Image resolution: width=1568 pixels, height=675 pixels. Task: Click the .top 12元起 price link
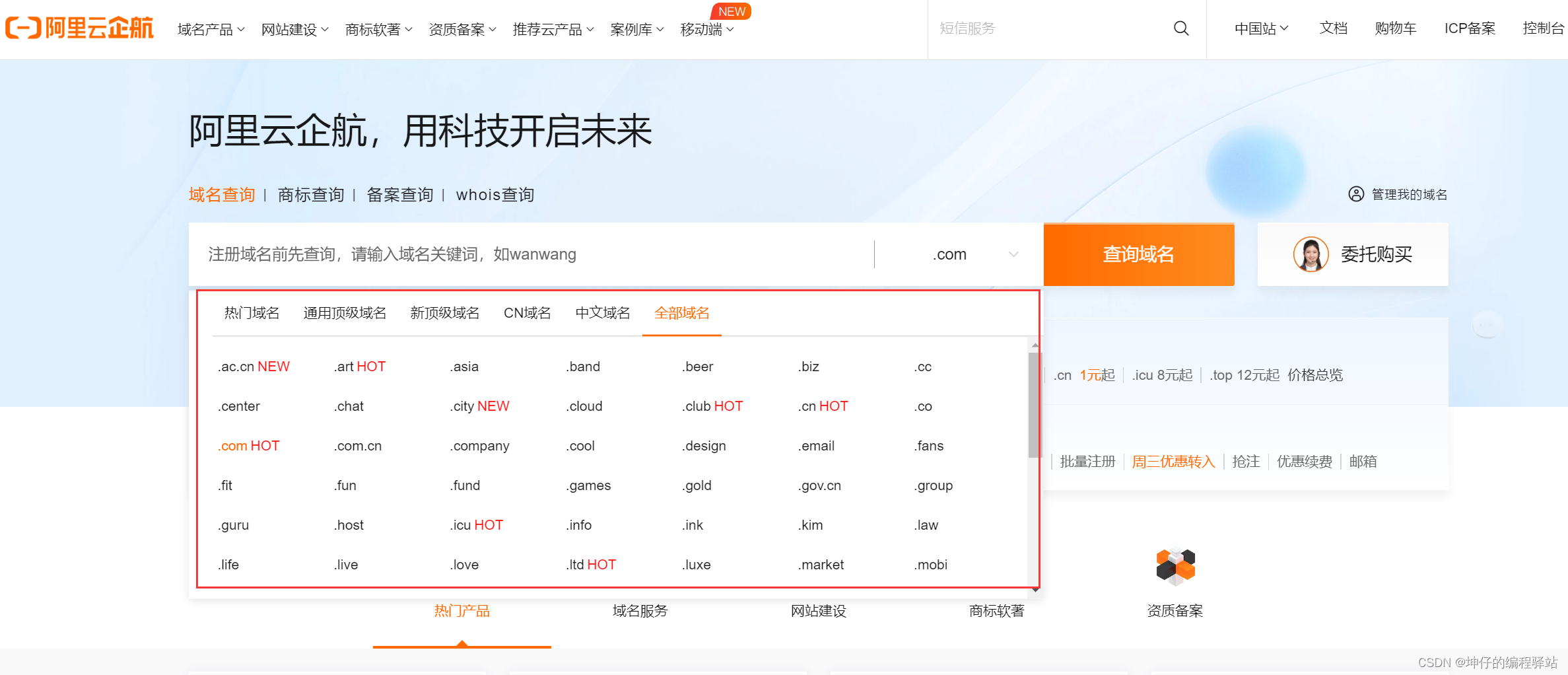click(x=1244, y=375)
